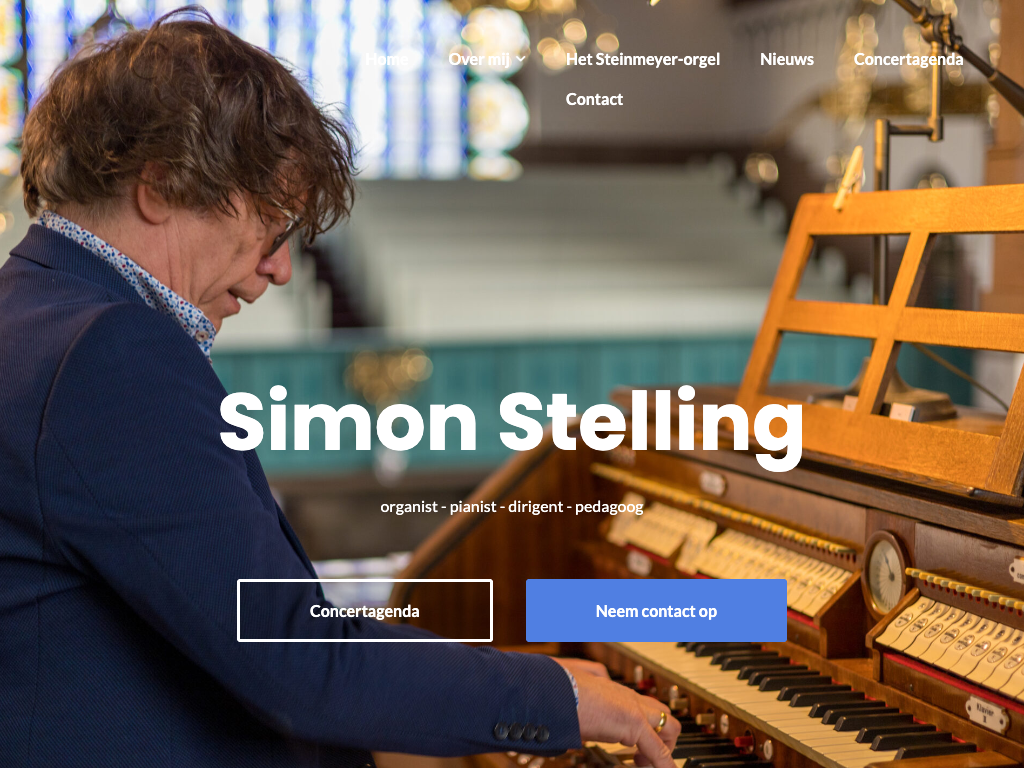Open the Home navigation link

coord(386,59)
